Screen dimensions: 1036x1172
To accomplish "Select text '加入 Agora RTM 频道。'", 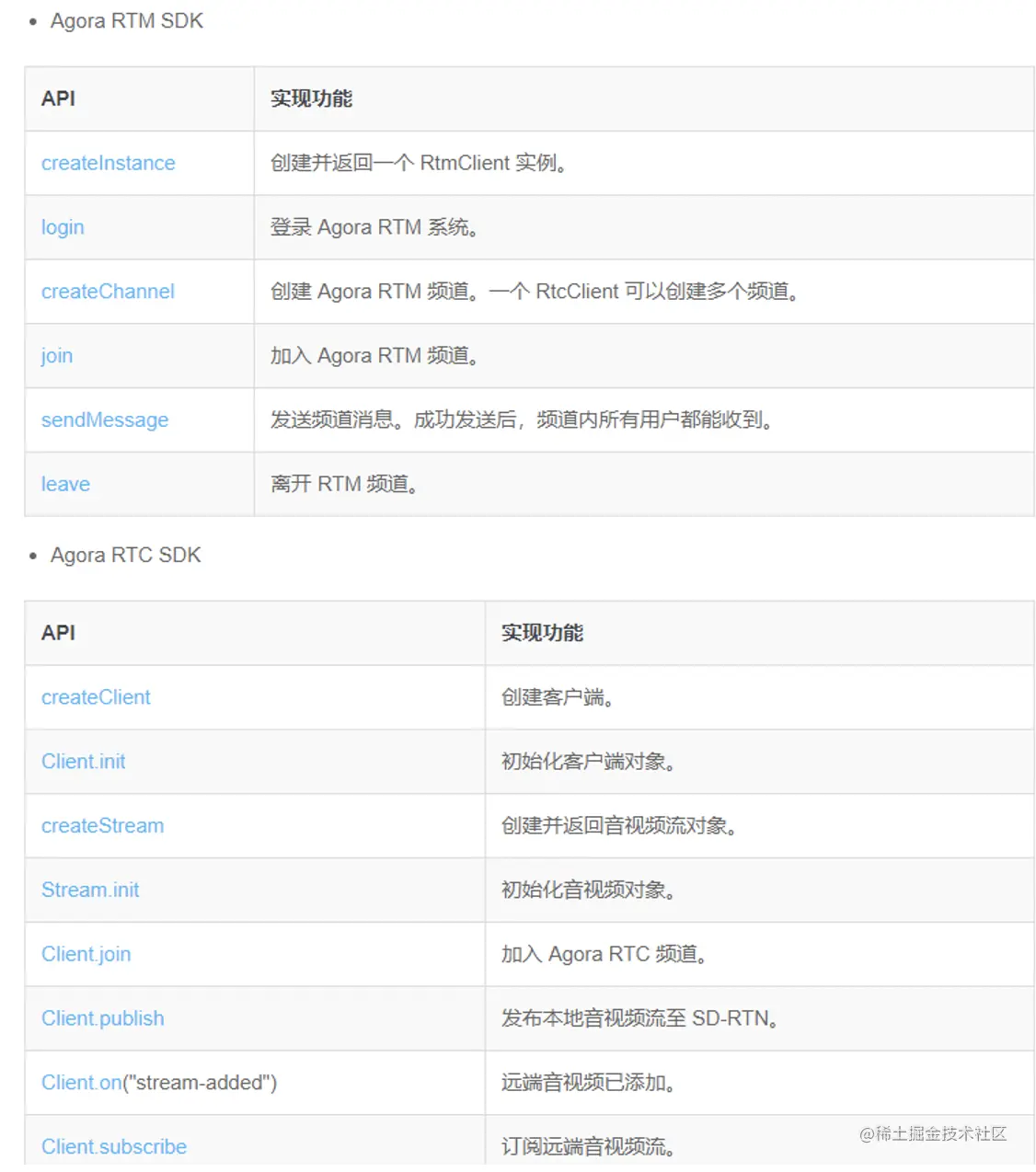I will pyautogui.click(x=374, y=356).
